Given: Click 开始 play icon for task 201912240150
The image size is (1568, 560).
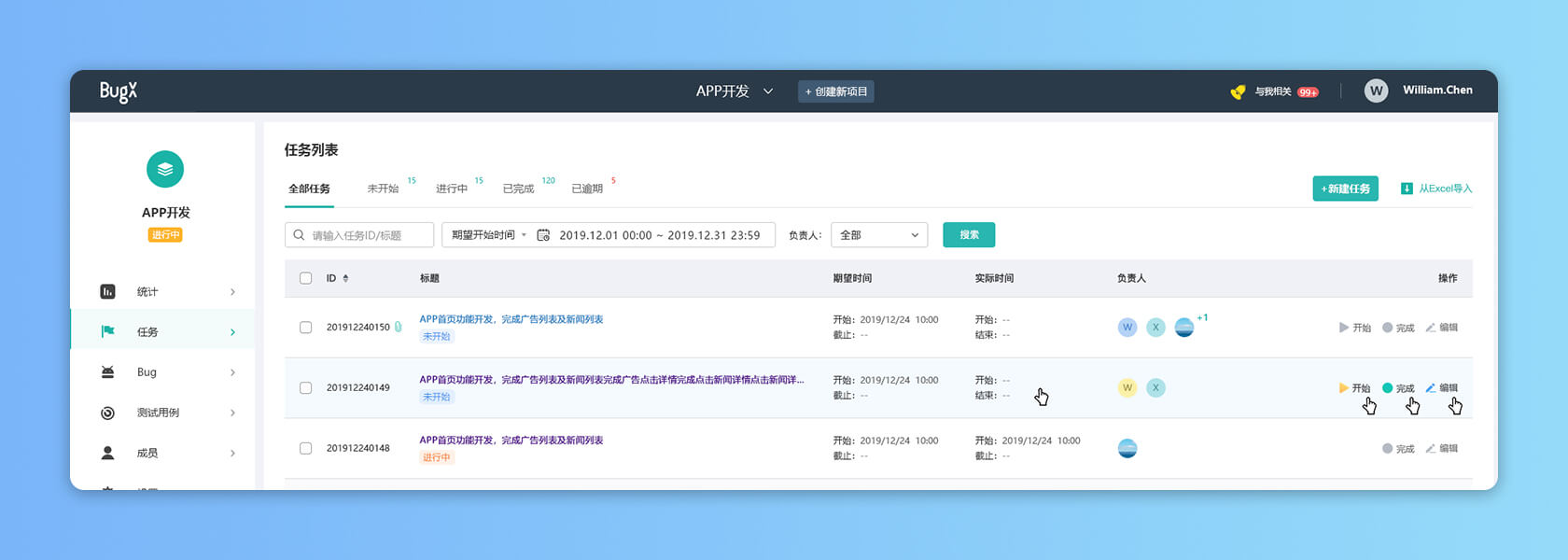Looking at the screenshot, I should (1343, 328).
